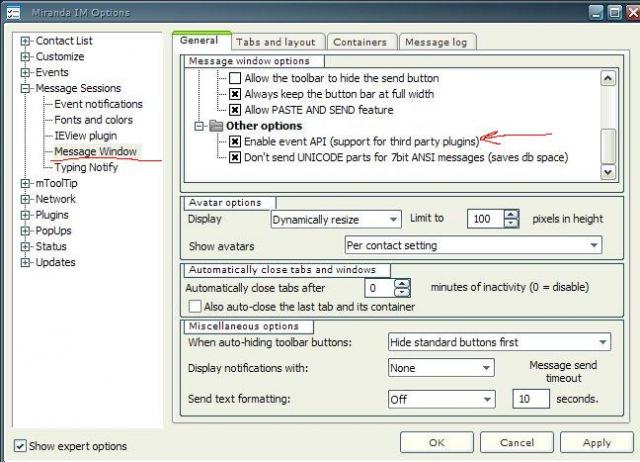
Task: Decrease the auto-close minutes value
Action: tap(402, 292)
